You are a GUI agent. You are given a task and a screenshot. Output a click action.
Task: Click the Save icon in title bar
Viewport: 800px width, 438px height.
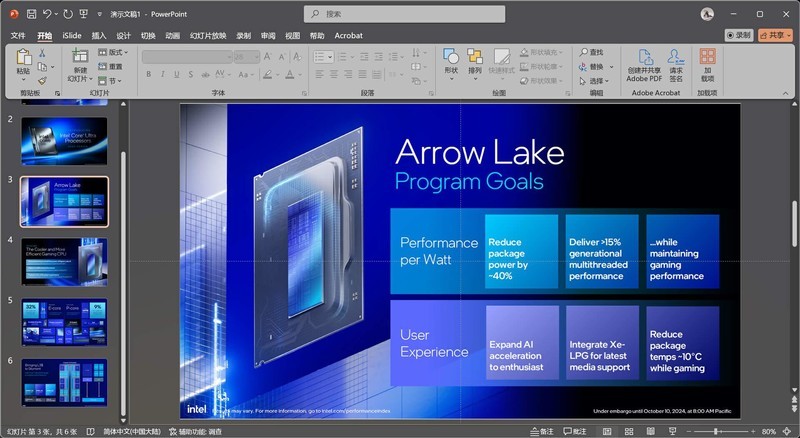(x=32, y=14)
